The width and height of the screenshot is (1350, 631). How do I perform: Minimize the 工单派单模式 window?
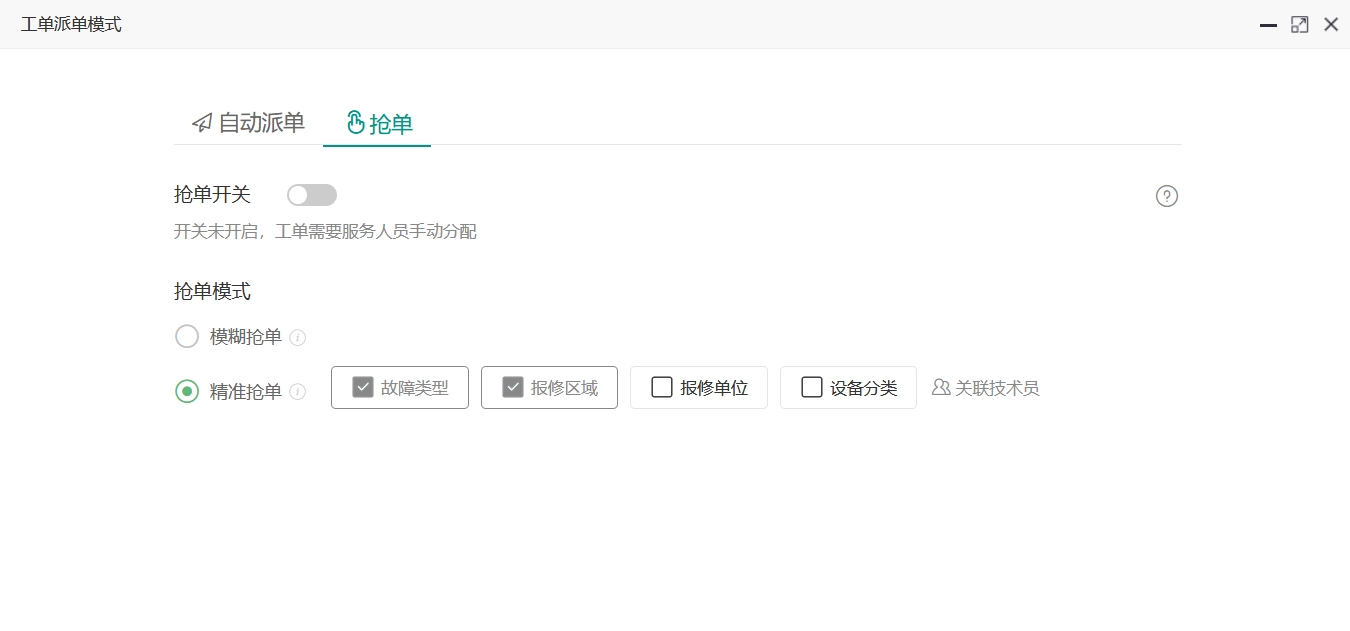tap(1267, 24)
